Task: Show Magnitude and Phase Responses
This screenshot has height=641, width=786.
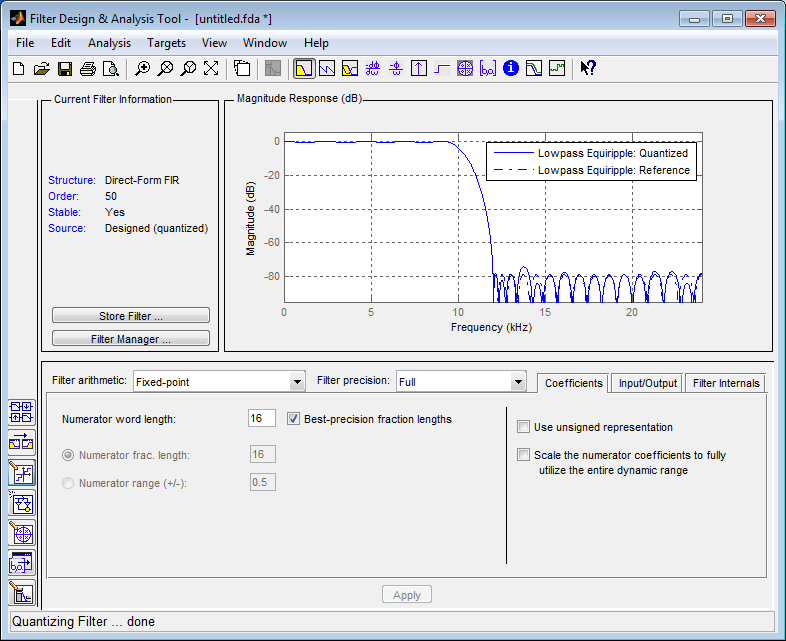Action: (350, 69)
